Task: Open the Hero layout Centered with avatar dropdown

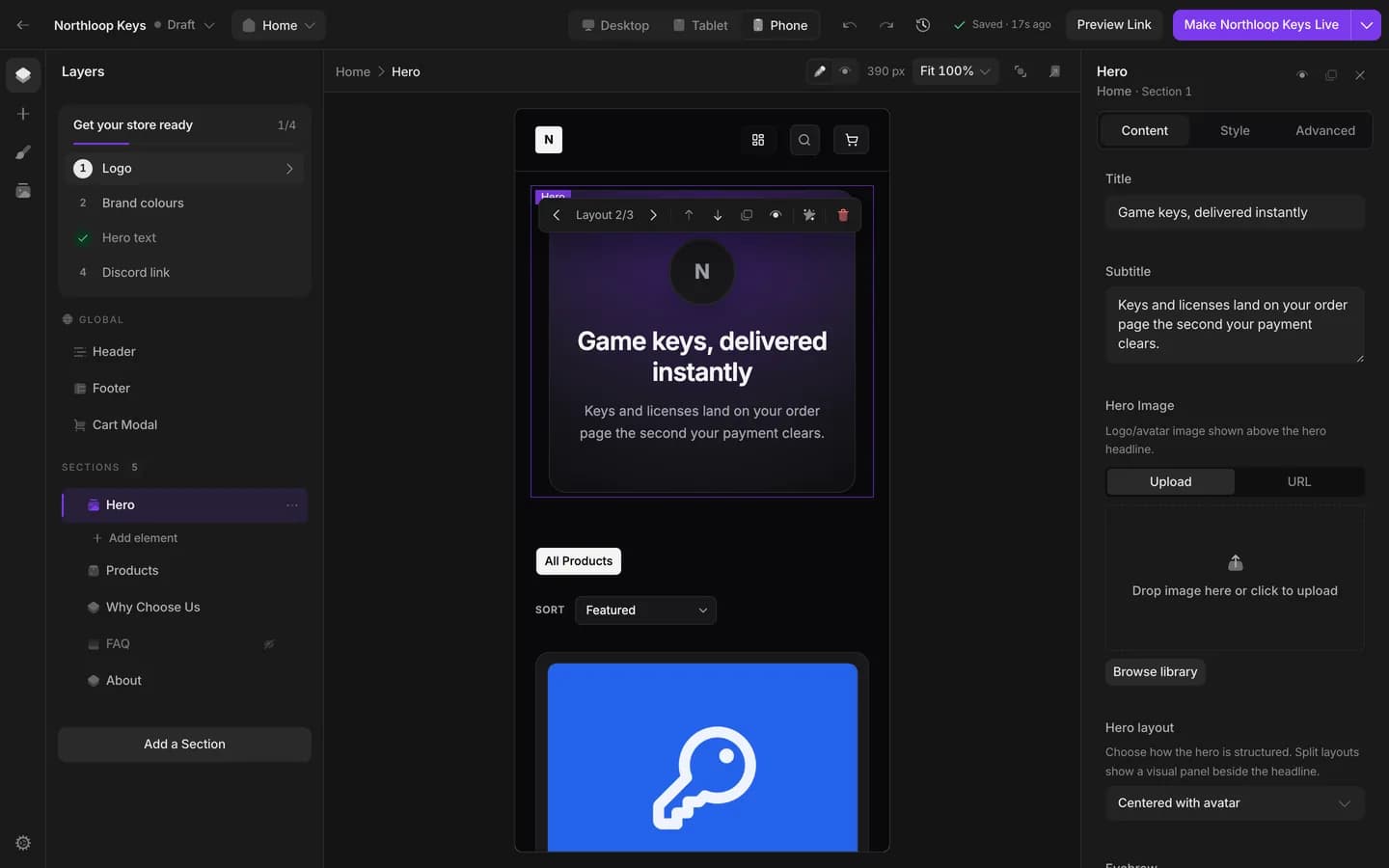Action: [x=1235, y=803]
